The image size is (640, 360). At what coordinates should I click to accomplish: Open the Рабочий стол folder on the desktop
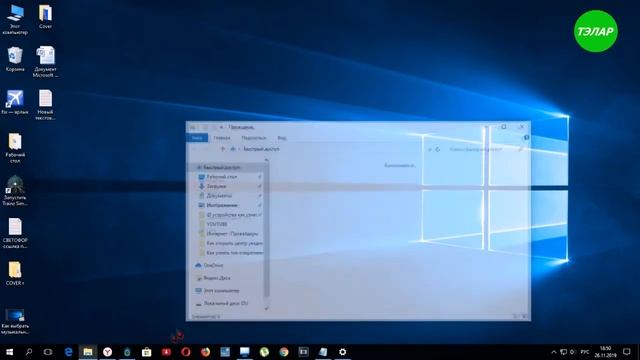15,148
